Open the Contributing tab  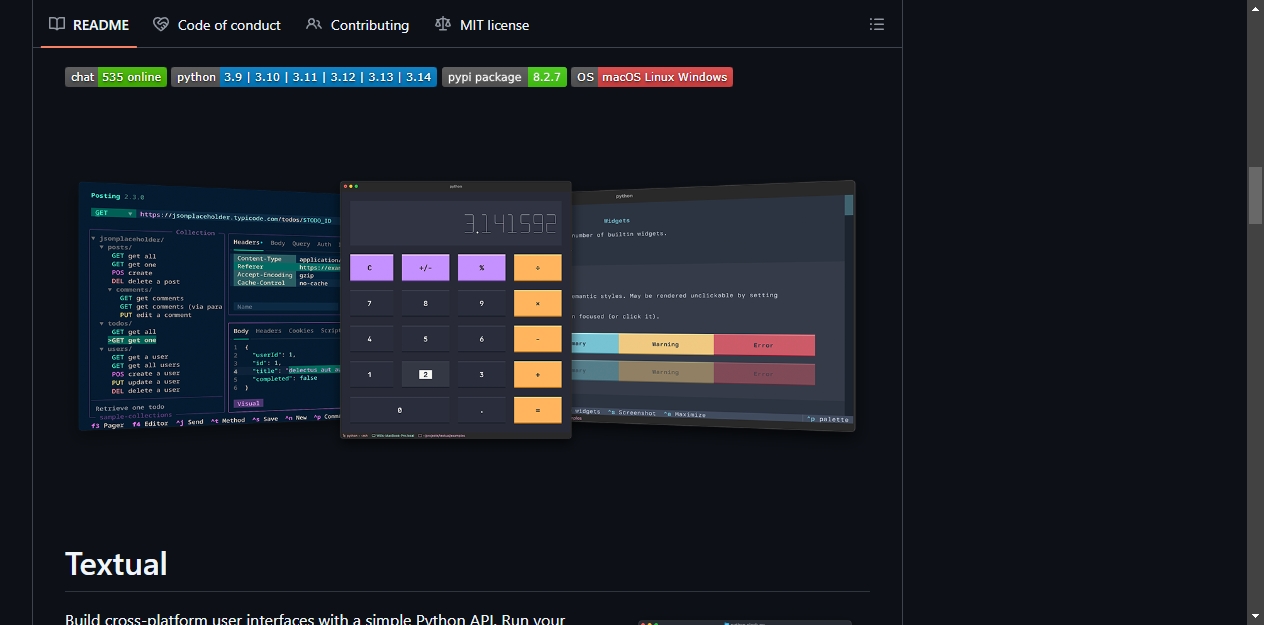pos(358,24)
